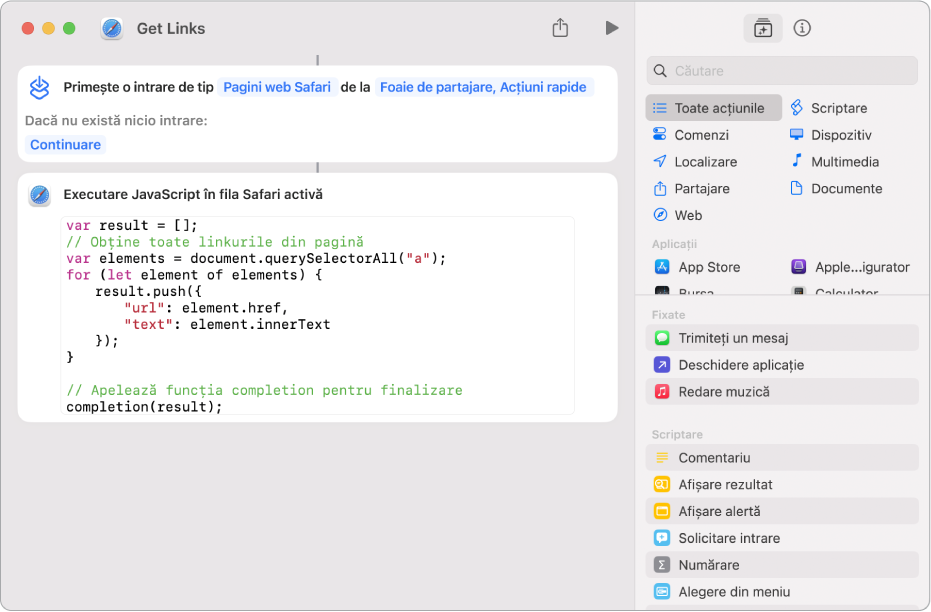Viewport: 931px width, 612px height.
Task: Change source Foaie de partajare, Acțiuni rapide
Action: (483, 87)
